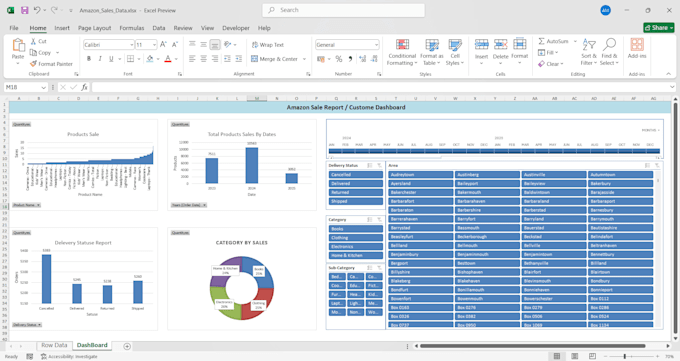Decrease the font size

tap(175, 45)
